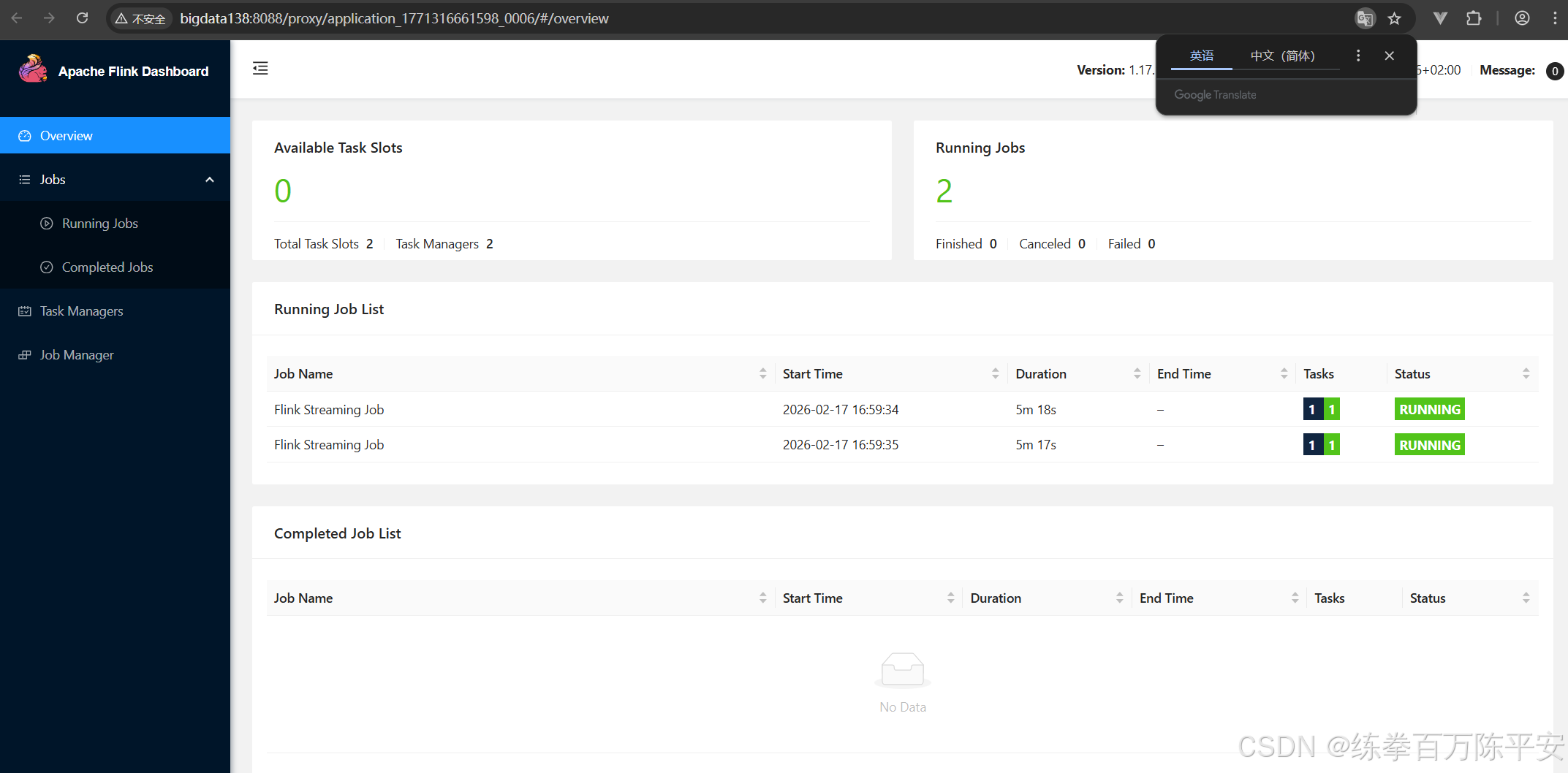Collapse the sidebar with the menu fold icon
Viewport: 1568px width, 773px height.
(260, 69)
